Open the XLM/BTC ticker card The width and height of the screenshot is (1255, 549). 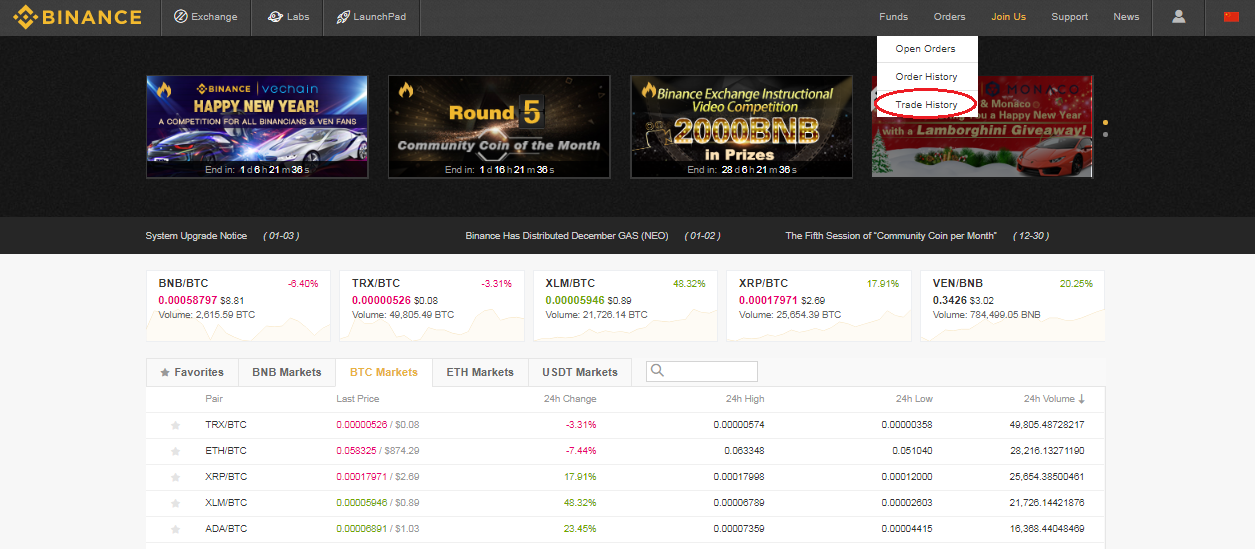625,305
